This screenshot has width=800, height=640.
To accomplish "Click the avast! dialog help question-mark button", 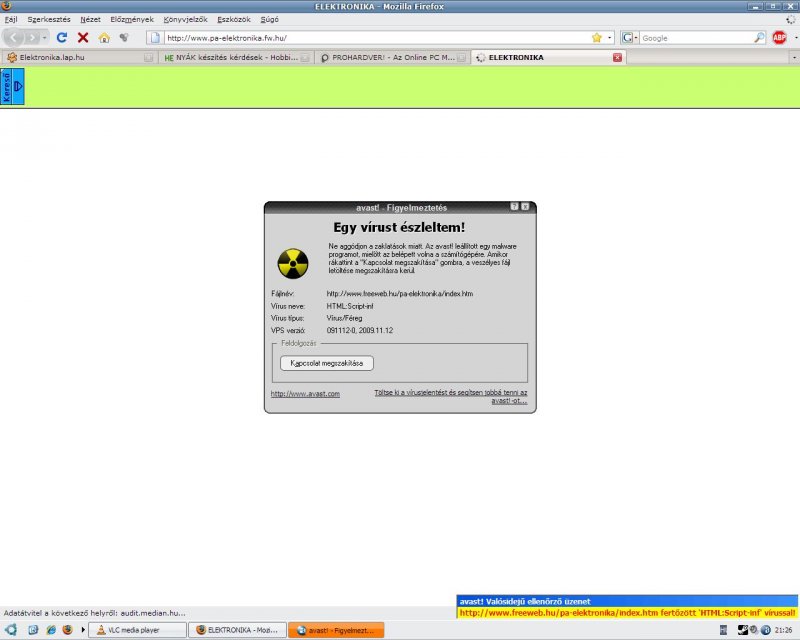I will point(514,206).
